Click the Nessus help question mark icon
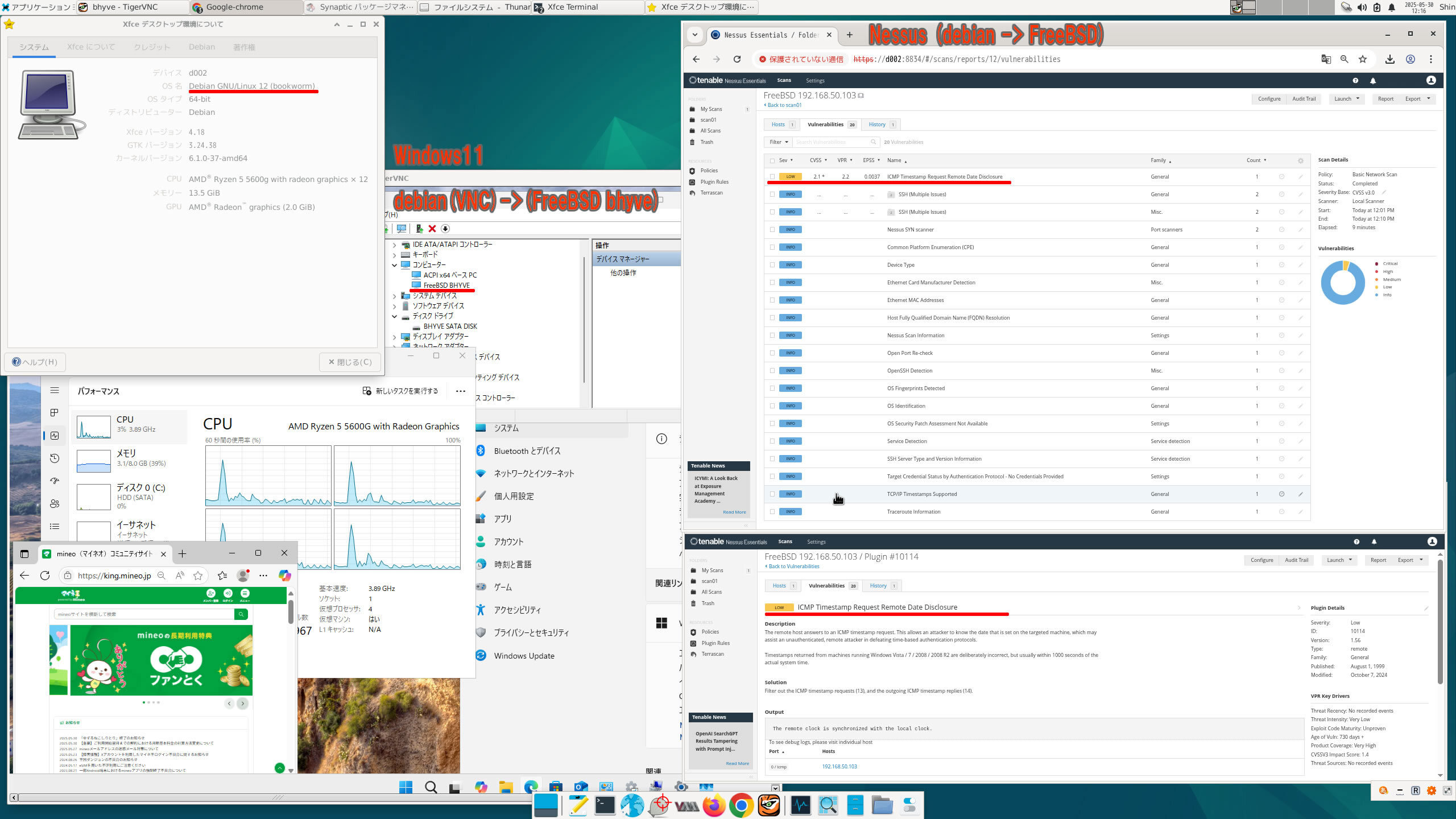 coord(1355,81)
